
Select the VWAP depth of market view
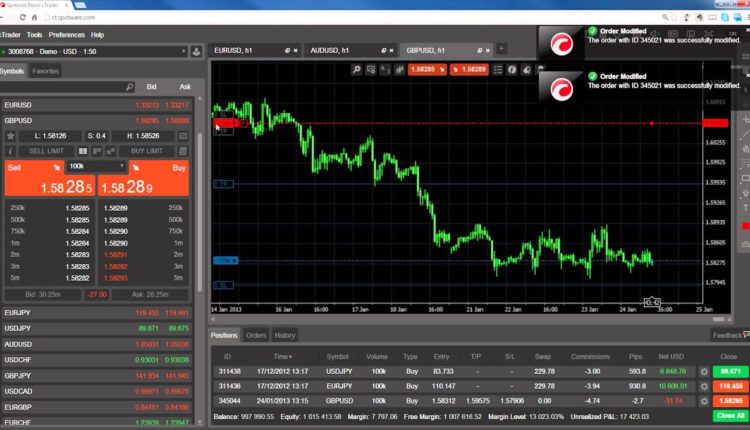(x=110, y=151)
